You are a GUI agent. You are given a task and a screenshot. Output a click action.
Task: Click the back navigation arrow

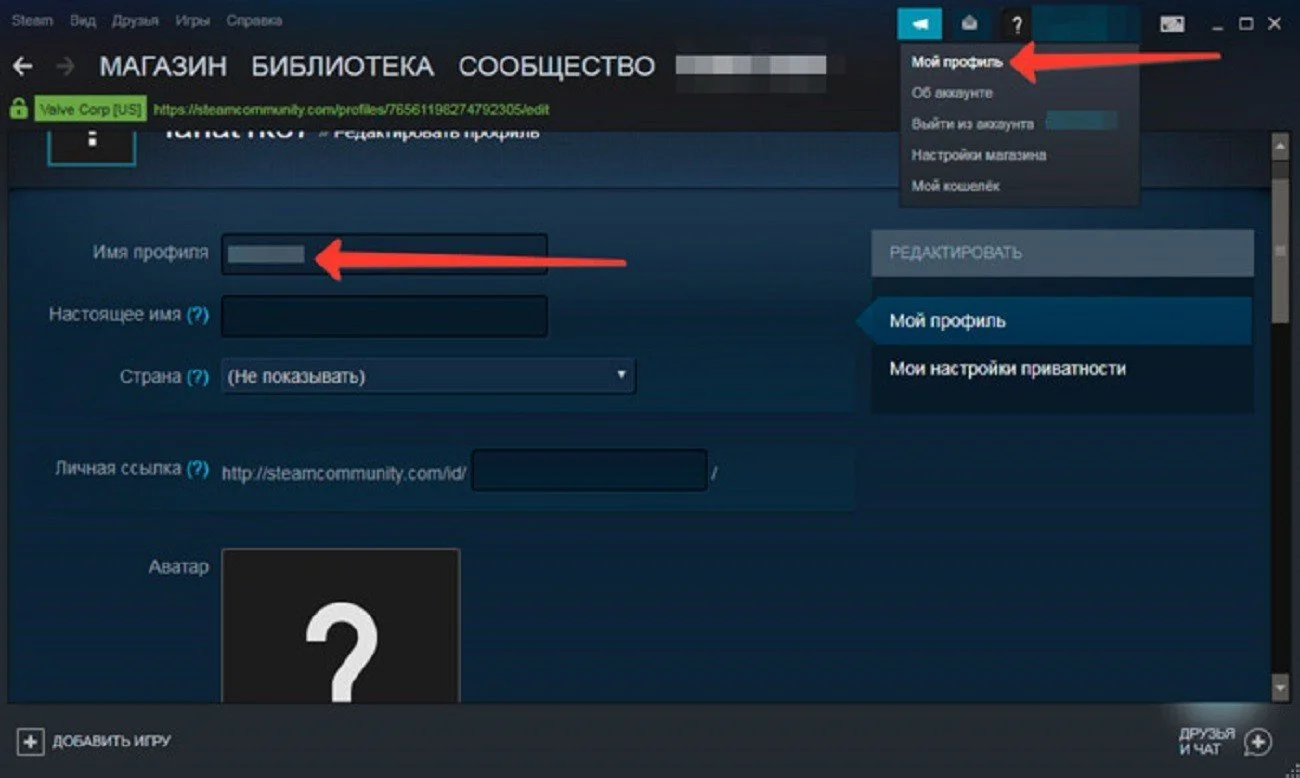point(22,67)
